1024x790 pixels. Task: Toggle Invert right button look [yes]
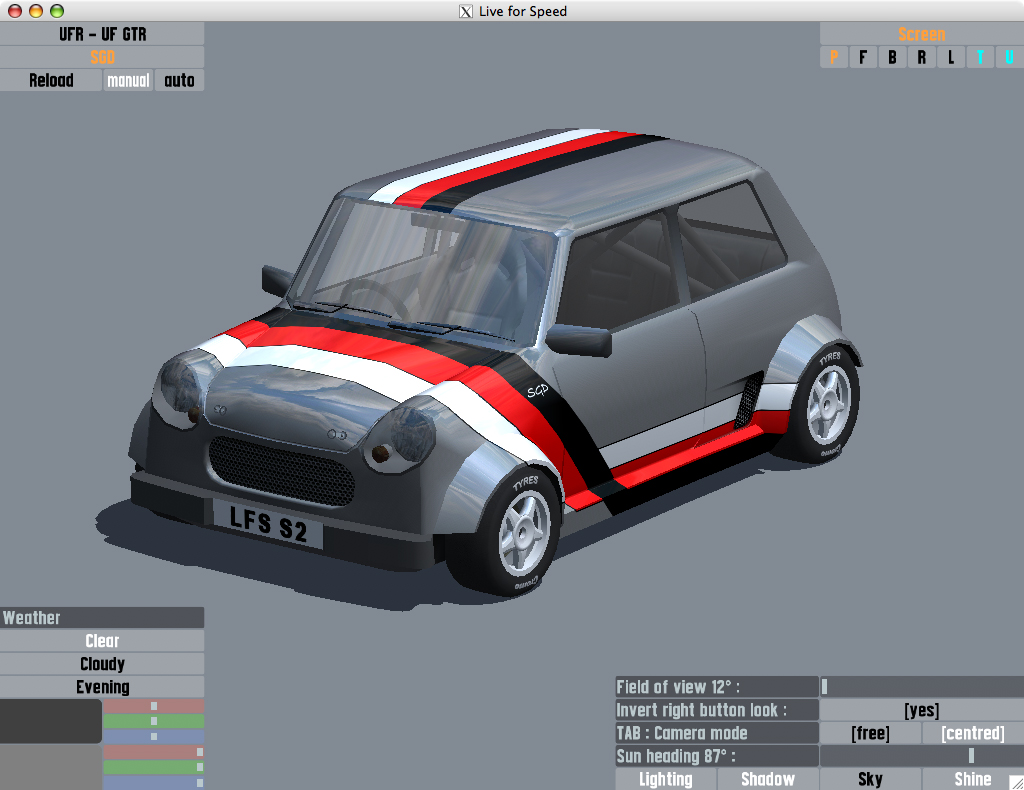(x=921, y=710)
